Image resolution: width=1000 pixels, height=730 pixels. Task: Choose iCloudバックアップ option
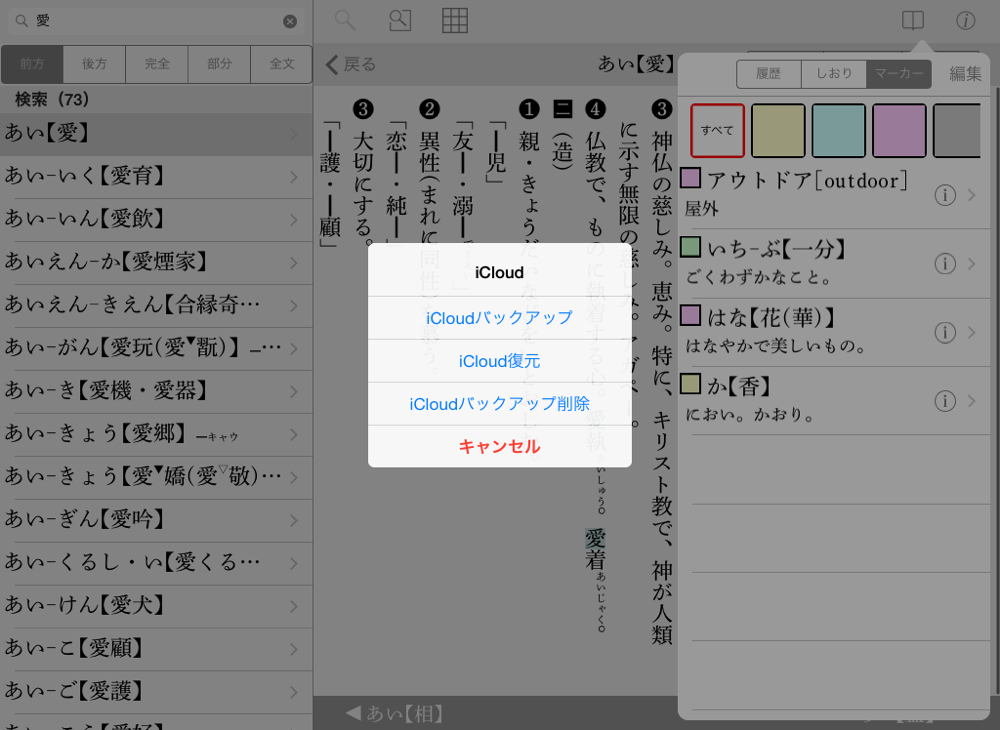(499, 318)
